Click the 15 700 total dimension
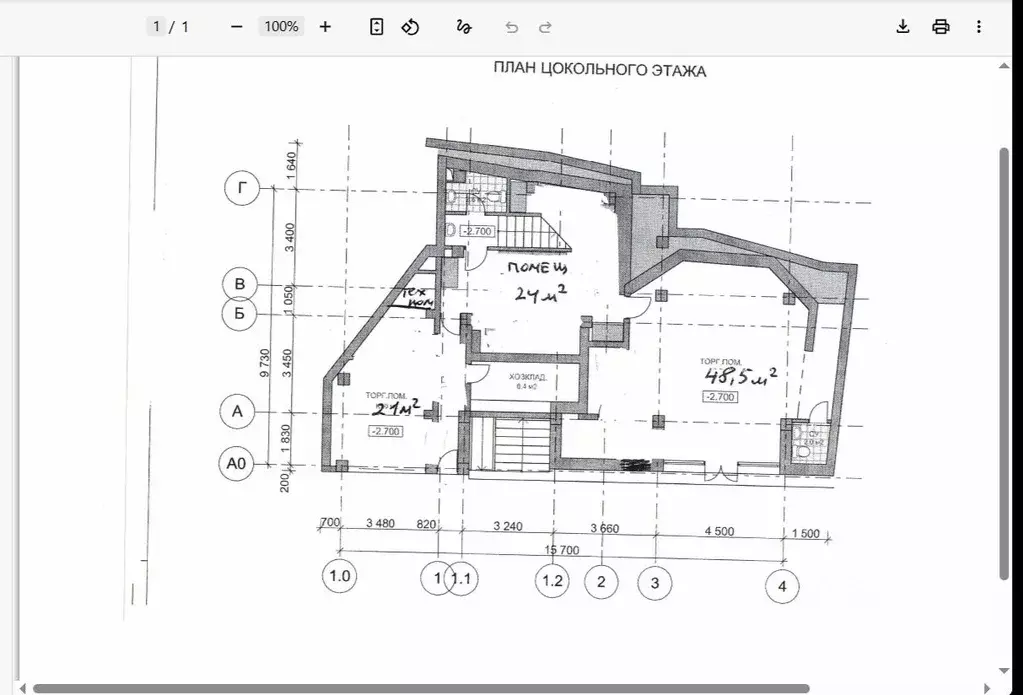The height and width of the screenshot is (695, 1023). tap(562, 550)
